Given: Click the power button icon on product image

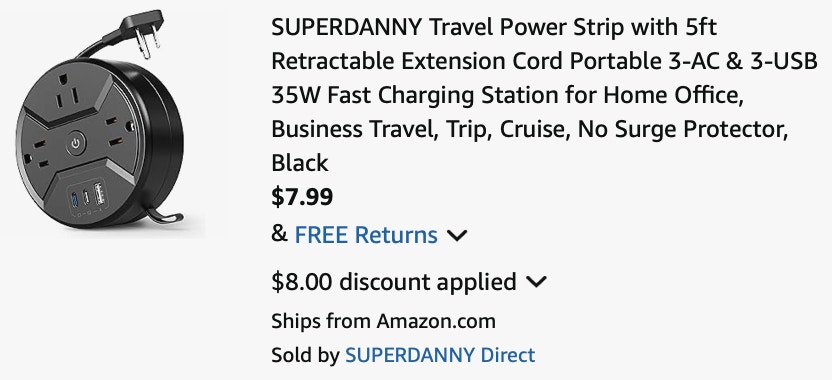Looking at the screenshot, I should pyautogui.click(x=76, y=143).
